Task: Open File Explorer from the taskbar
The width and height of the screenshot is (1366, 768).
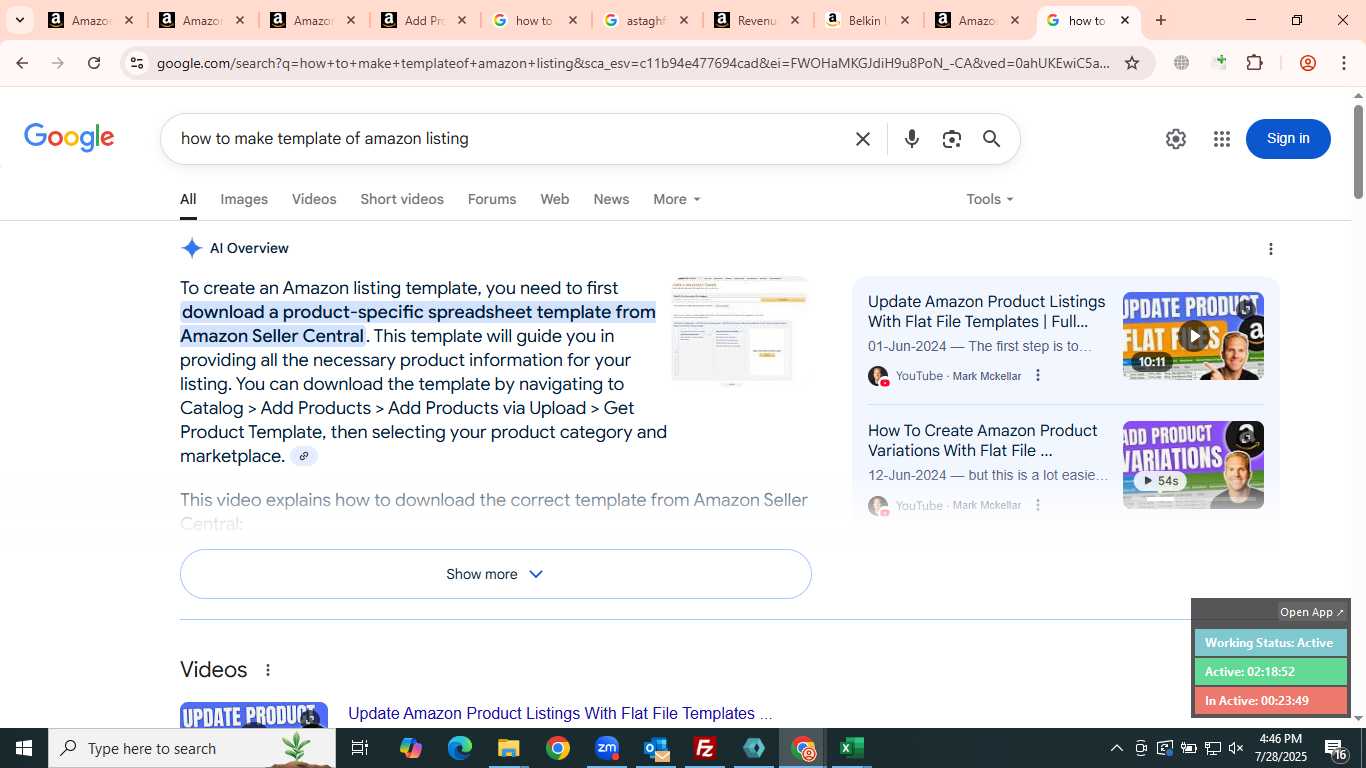Action: click(509, 748)
